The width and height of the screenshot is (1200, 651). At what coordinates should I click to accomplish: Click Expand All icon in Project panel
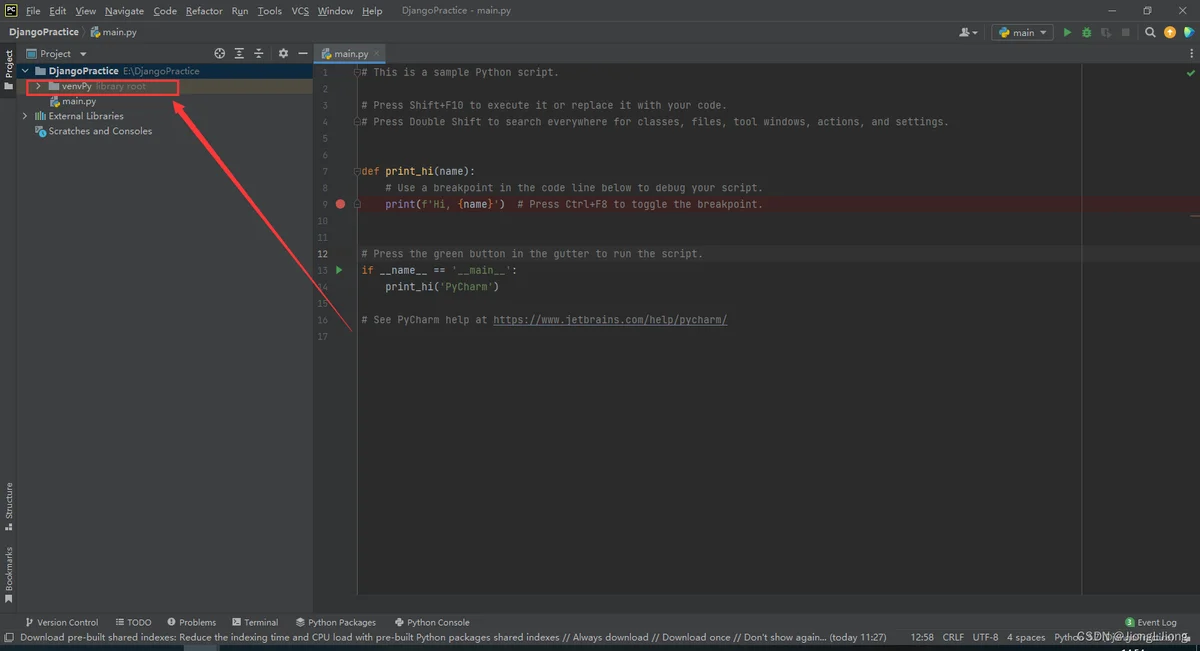(x=239, y=53)
